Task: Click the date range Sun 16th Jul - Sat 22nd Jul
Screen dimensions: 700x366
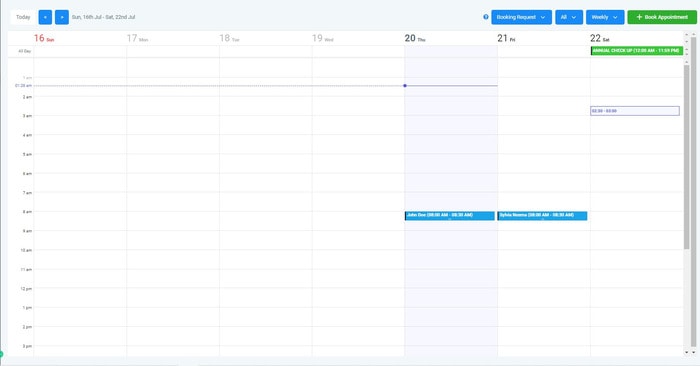Action: 104,17
